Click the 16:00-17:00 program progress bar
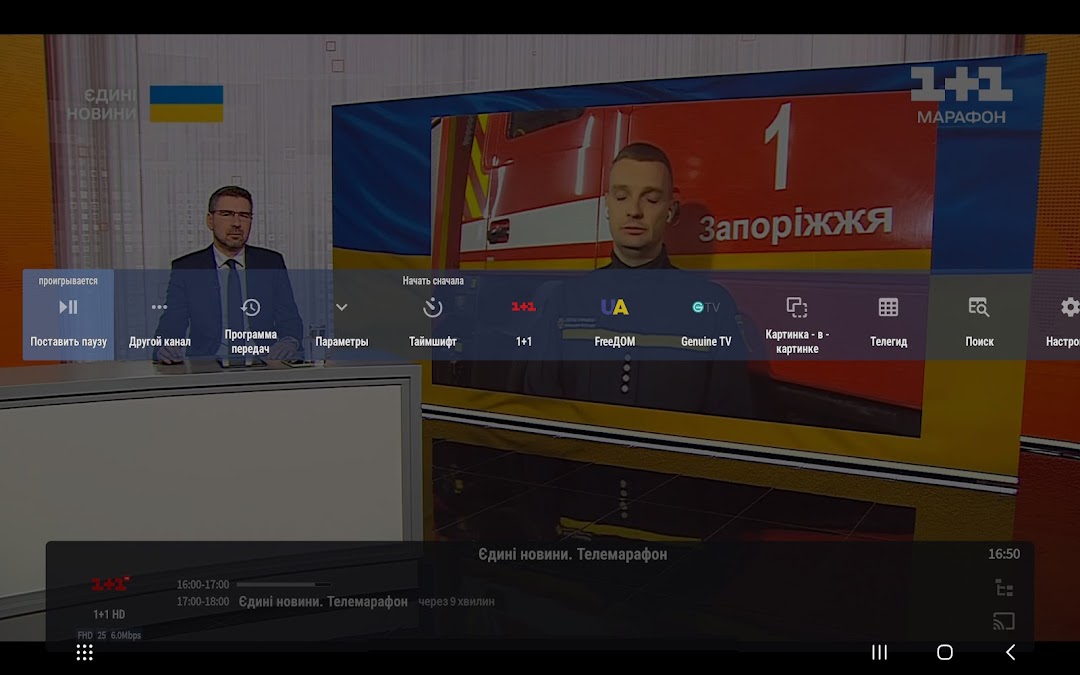Screen dimensions: 1080x675 click(283, 584)
